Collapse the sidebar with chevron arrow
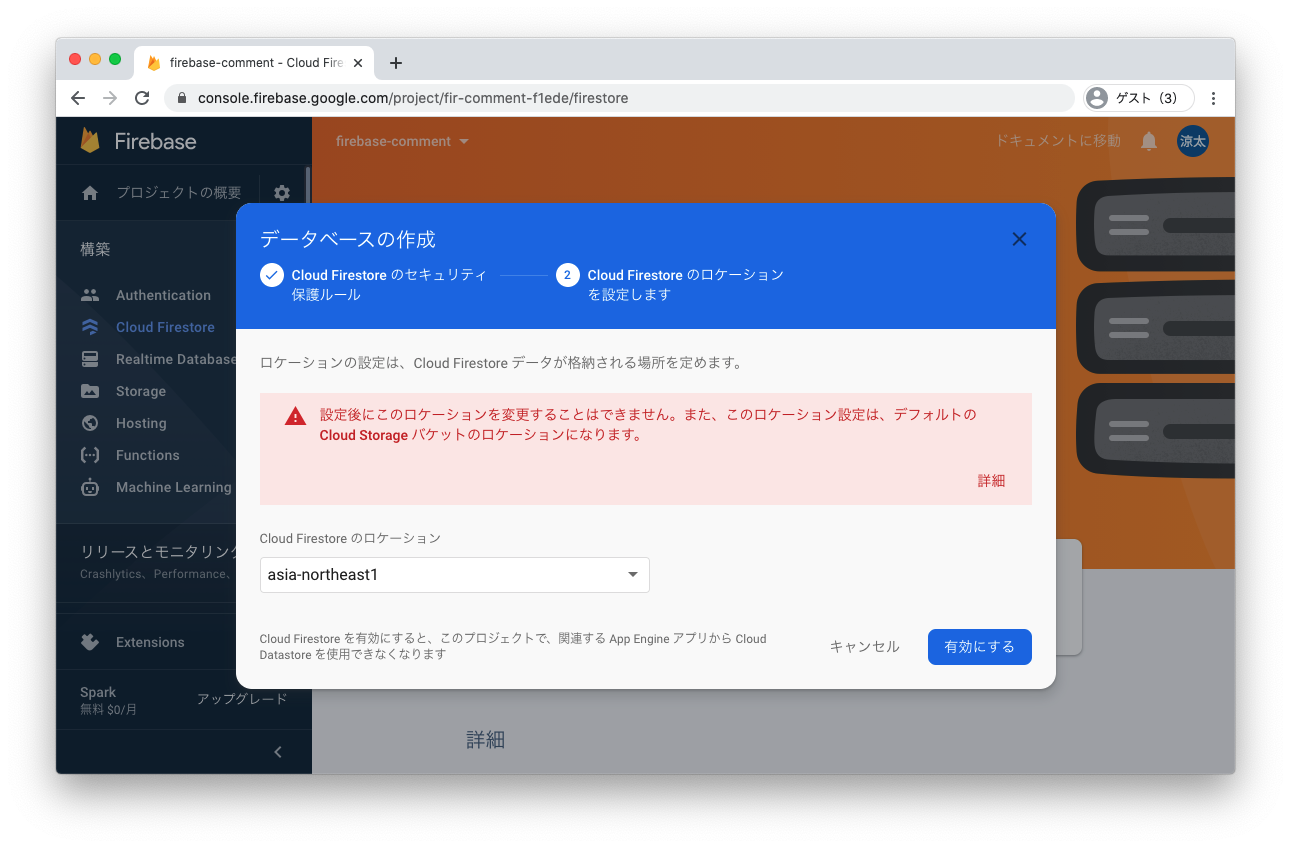The image size is (1291, 848). coord(278,752)
